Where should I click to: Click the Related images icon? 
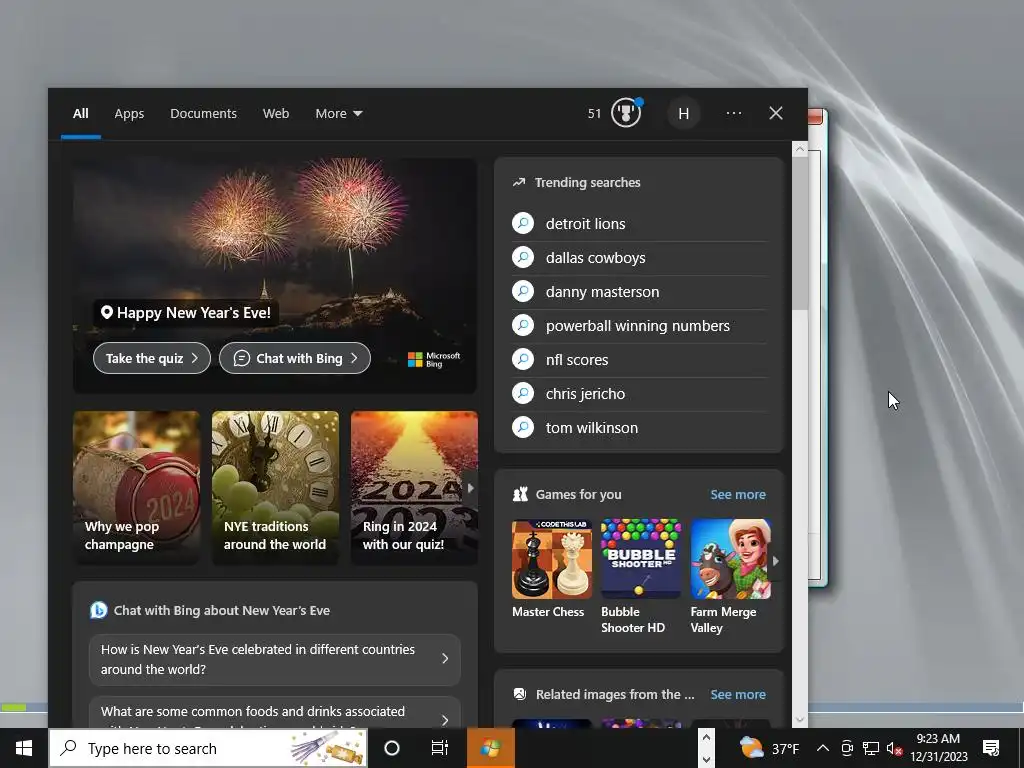coord(520,694)
